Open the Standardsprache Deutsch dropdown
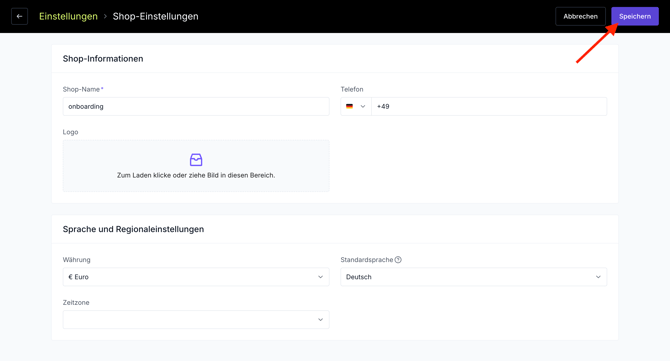 click(x=473, y=277)
